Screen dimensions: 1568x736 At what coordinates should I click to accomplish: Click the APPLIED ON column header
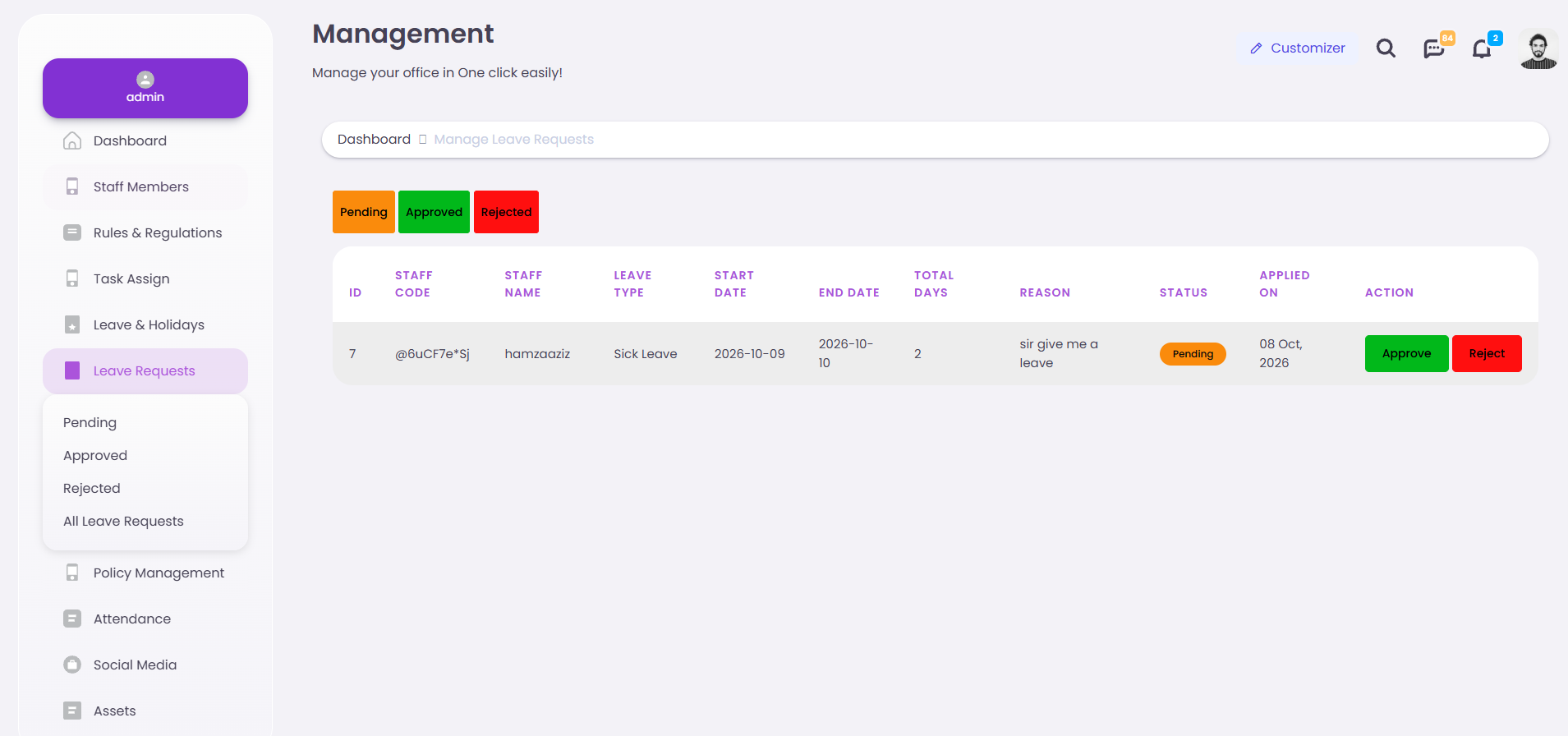(1285, 284)
